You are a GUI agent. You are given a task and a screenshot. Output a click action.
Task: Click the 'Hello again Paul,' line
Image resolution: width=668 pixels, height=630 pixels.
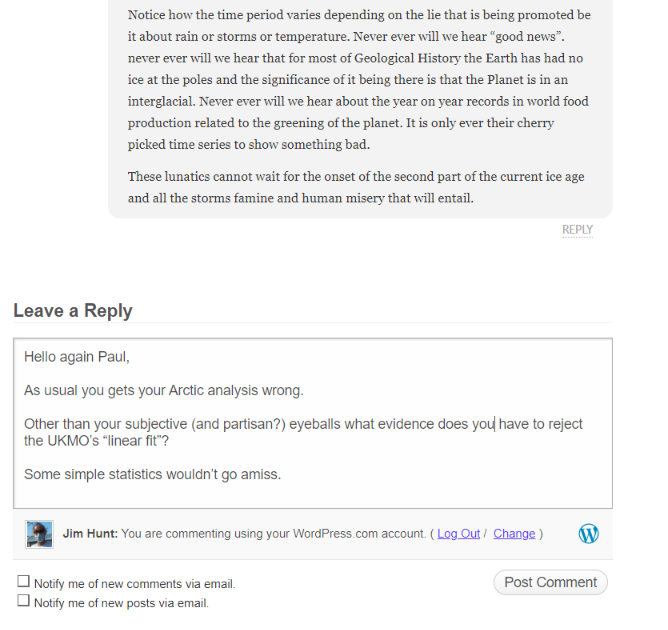[77, 357]
